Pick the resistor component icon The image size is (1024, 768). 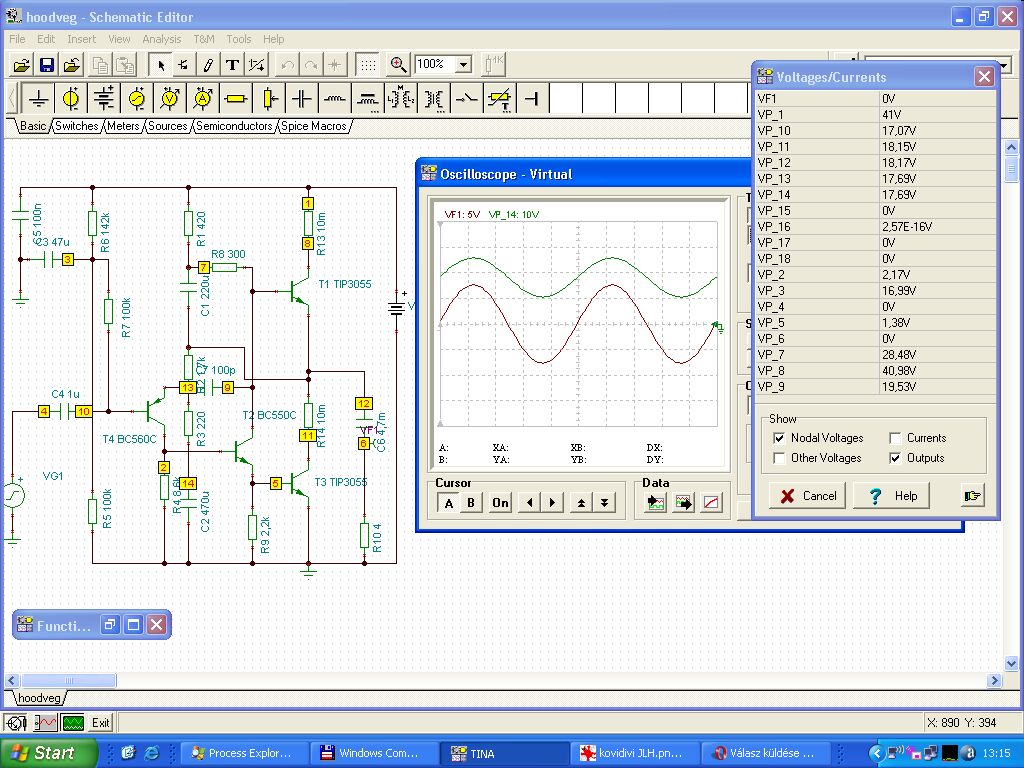(236, 99)
